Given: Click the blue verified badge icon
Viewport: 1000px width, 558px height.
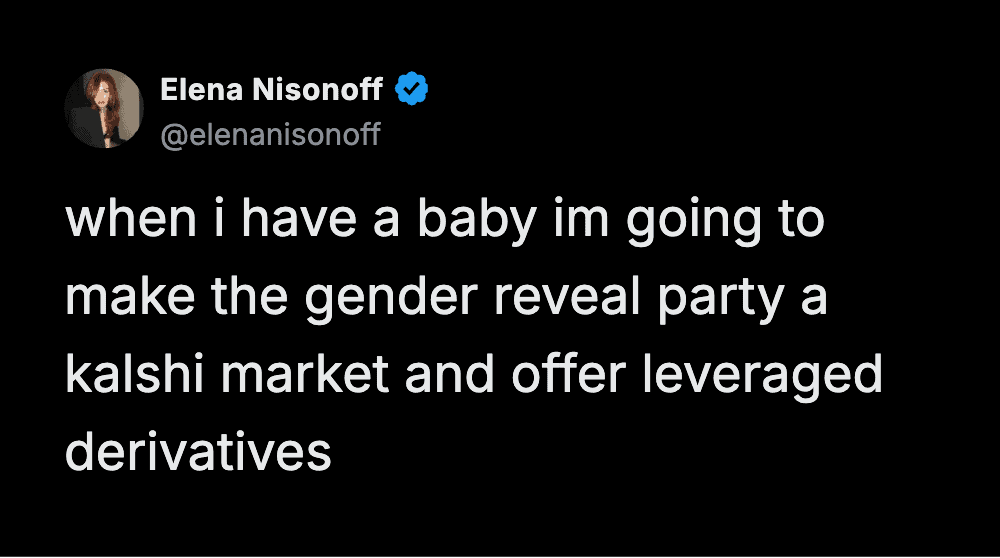Looking at the screenshot, I should [412, 91].
